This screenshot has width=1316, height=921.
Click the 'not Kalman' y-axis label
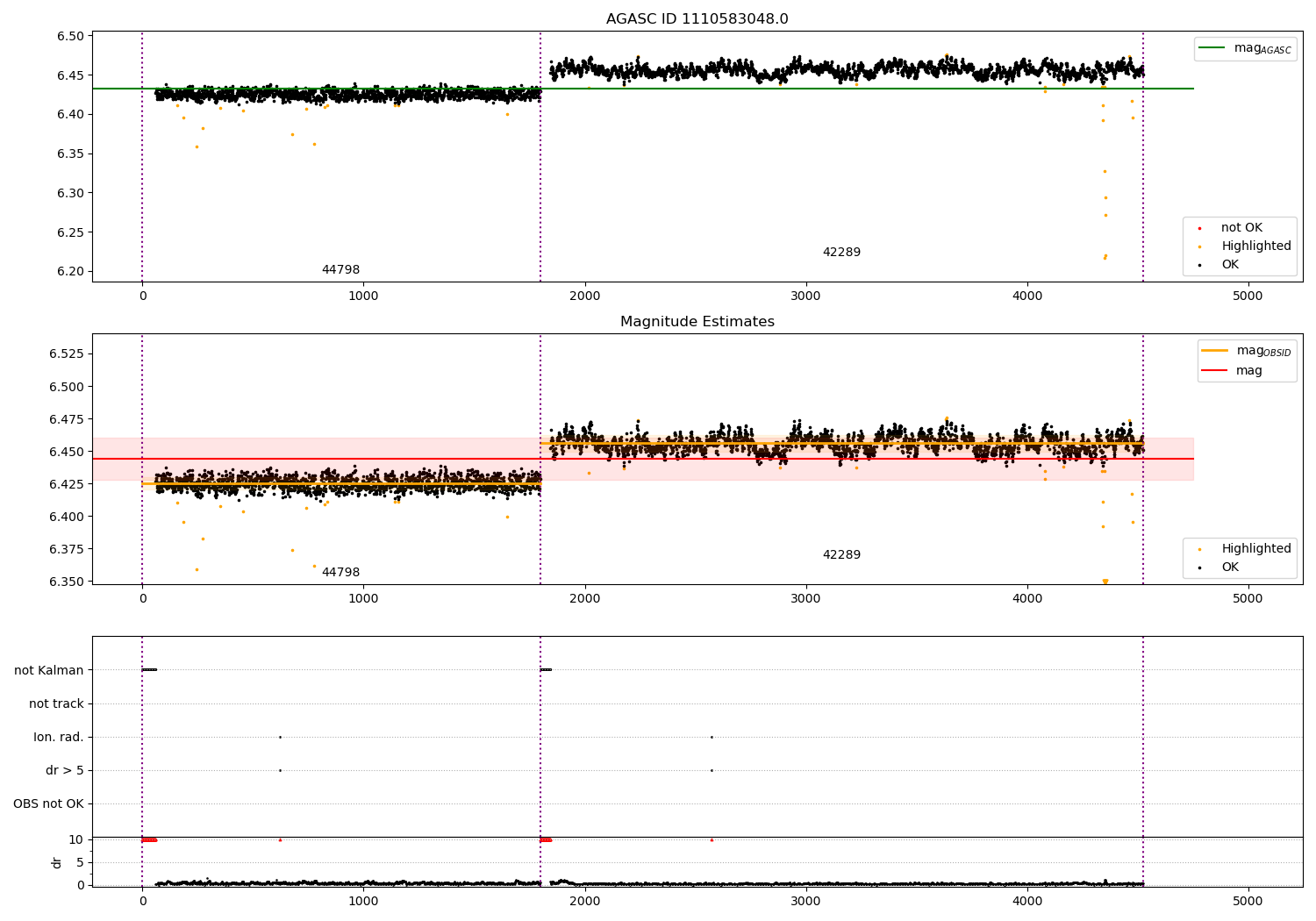[49, 670]
